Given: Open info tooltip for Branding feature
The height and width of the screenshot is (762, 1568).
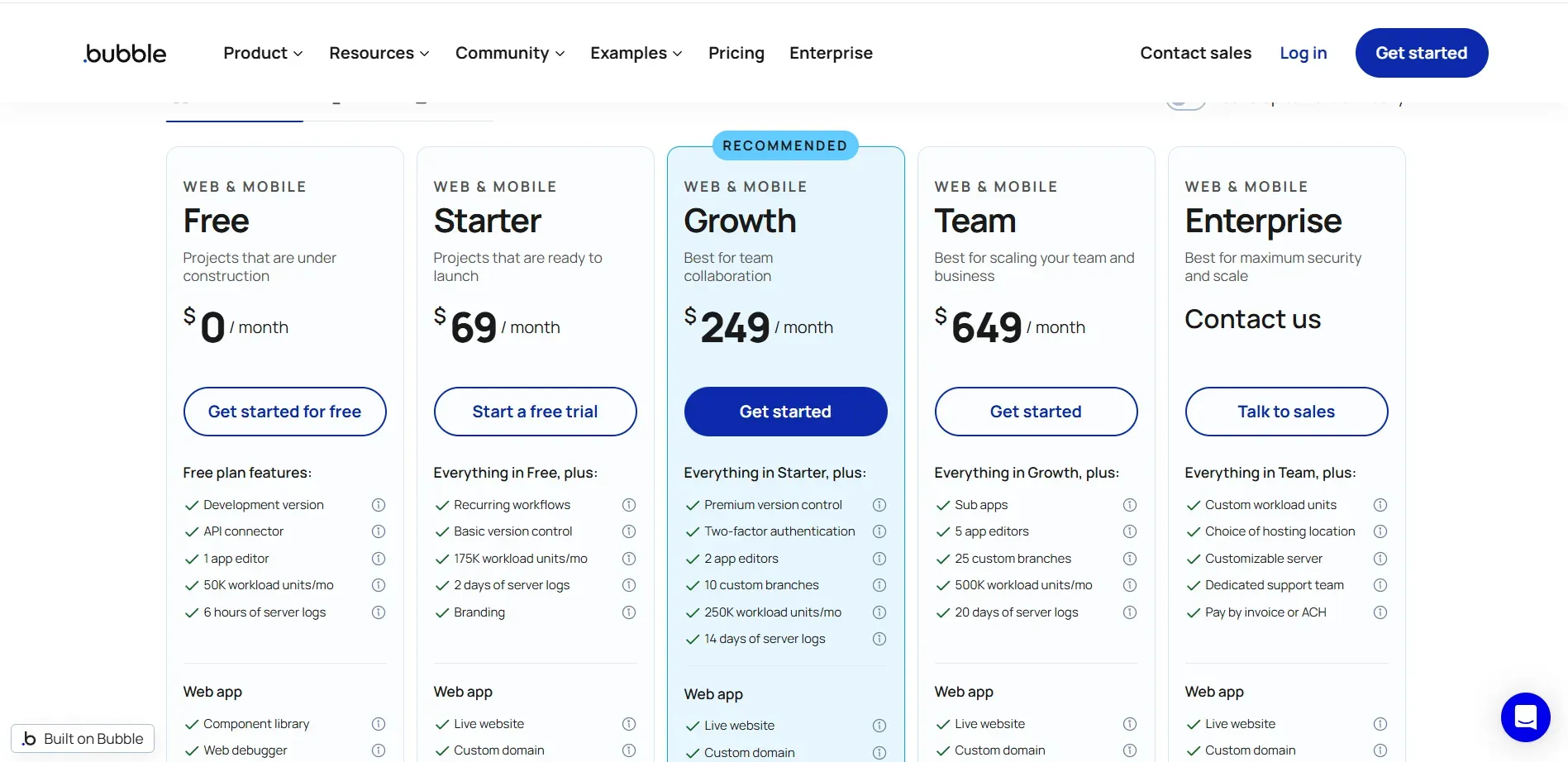Looking at the screenshot, I should pos(629,612).
